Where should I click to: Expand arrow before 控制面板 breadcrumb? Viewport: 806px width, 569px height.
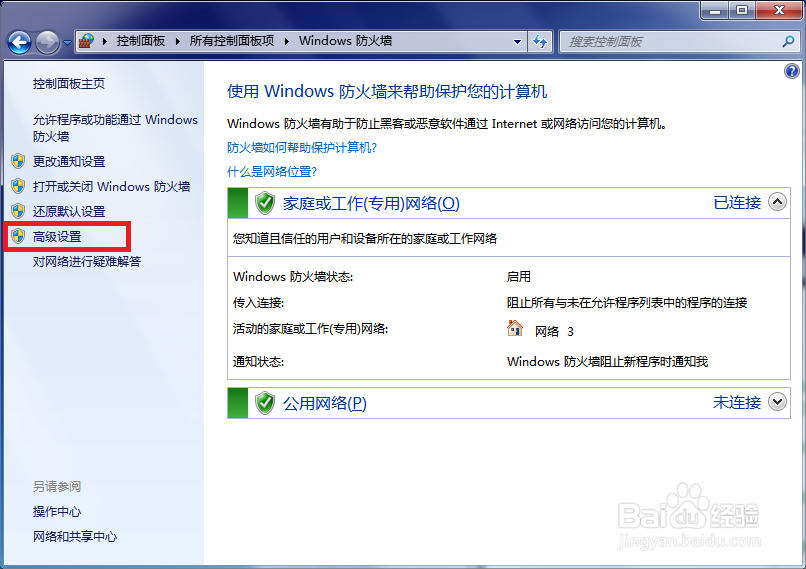pos(105,41)
